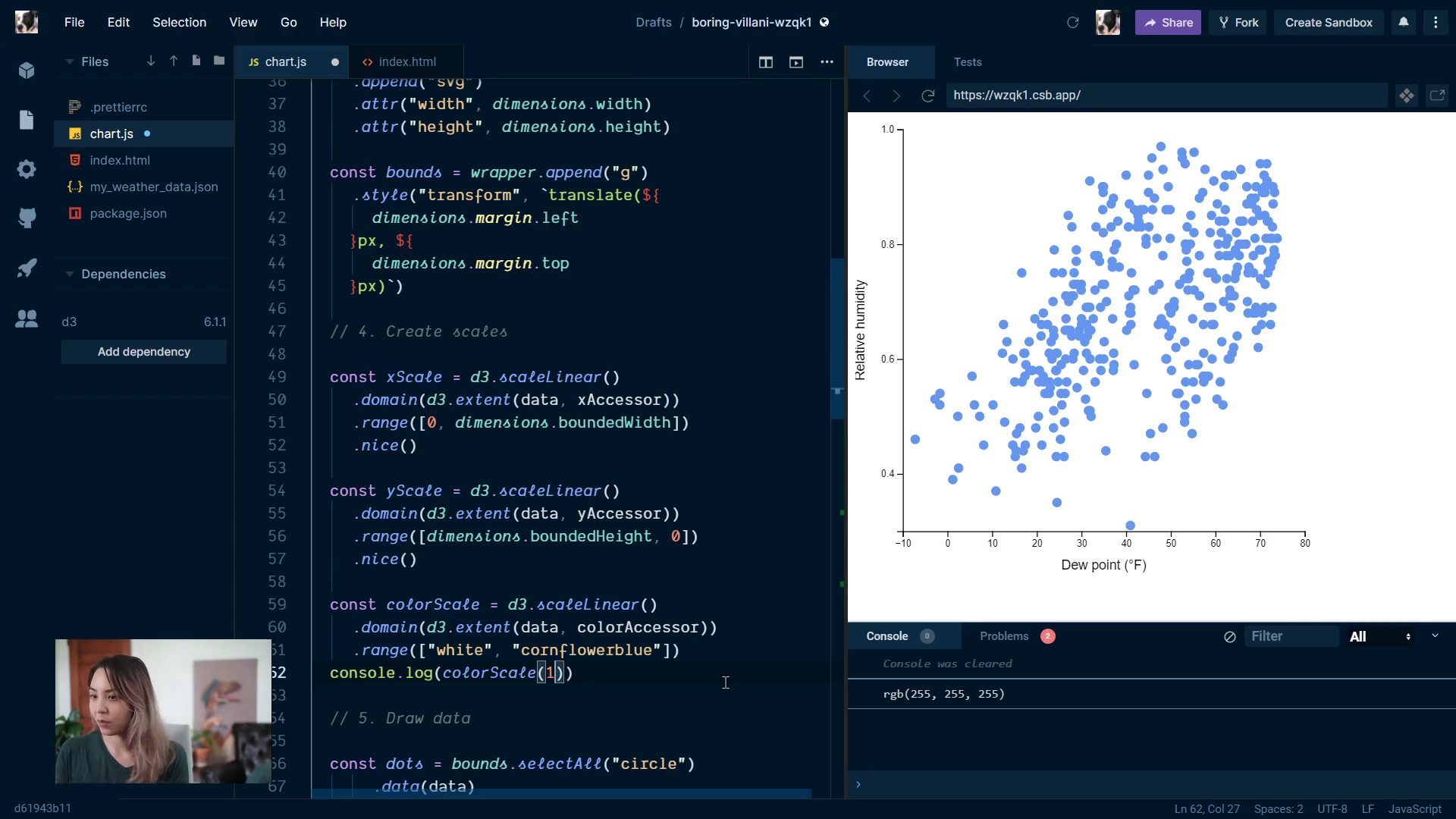
Task: Collapse the Dependencies section
Action: (70, 274)
